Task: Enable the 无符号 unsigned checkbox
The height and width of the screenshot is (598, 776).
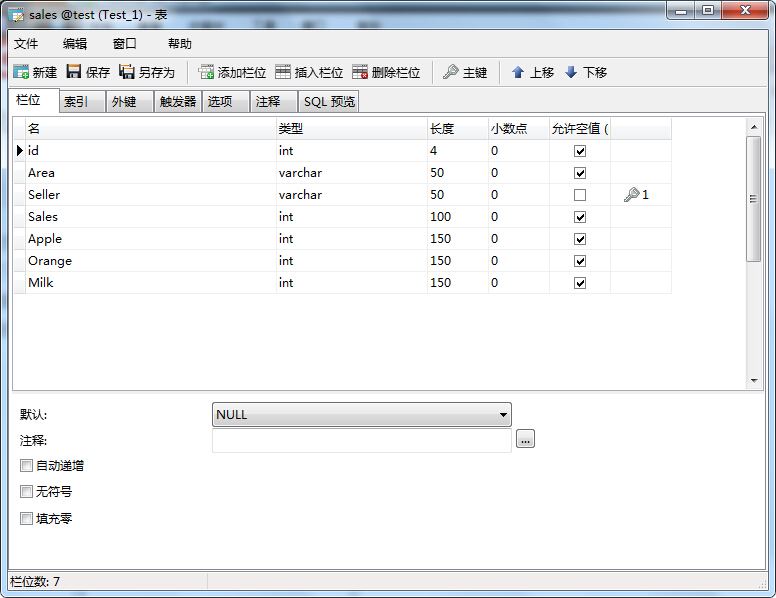Action: coord(26,492)
